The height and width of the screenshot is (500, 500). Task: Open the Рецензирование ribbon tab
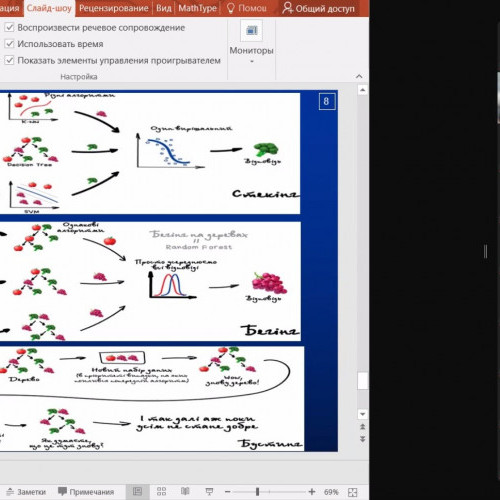pos(114,8)
